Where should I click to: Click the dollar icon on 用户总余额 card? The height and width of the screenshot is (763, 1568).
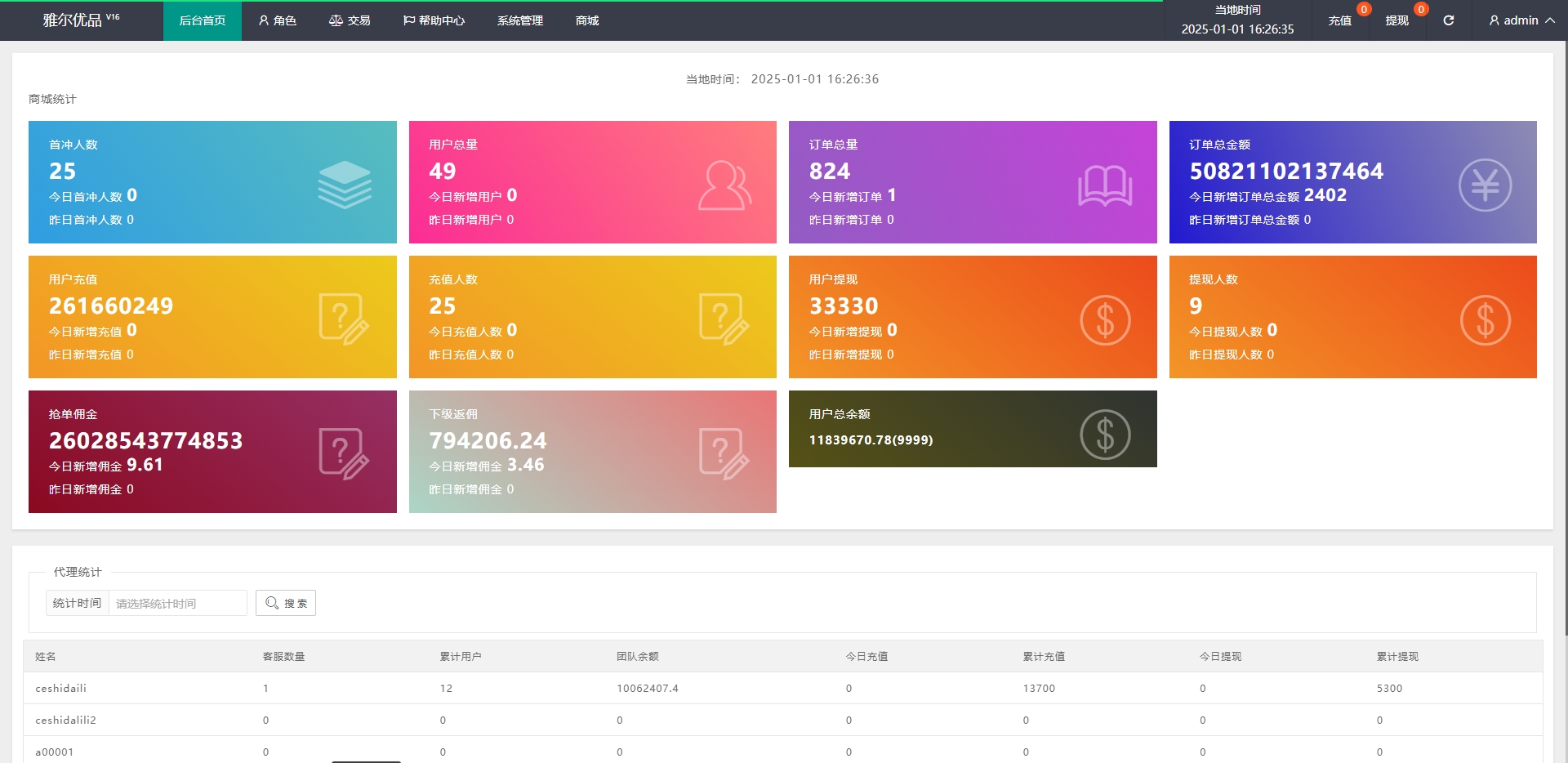(x=1104, y=434)
